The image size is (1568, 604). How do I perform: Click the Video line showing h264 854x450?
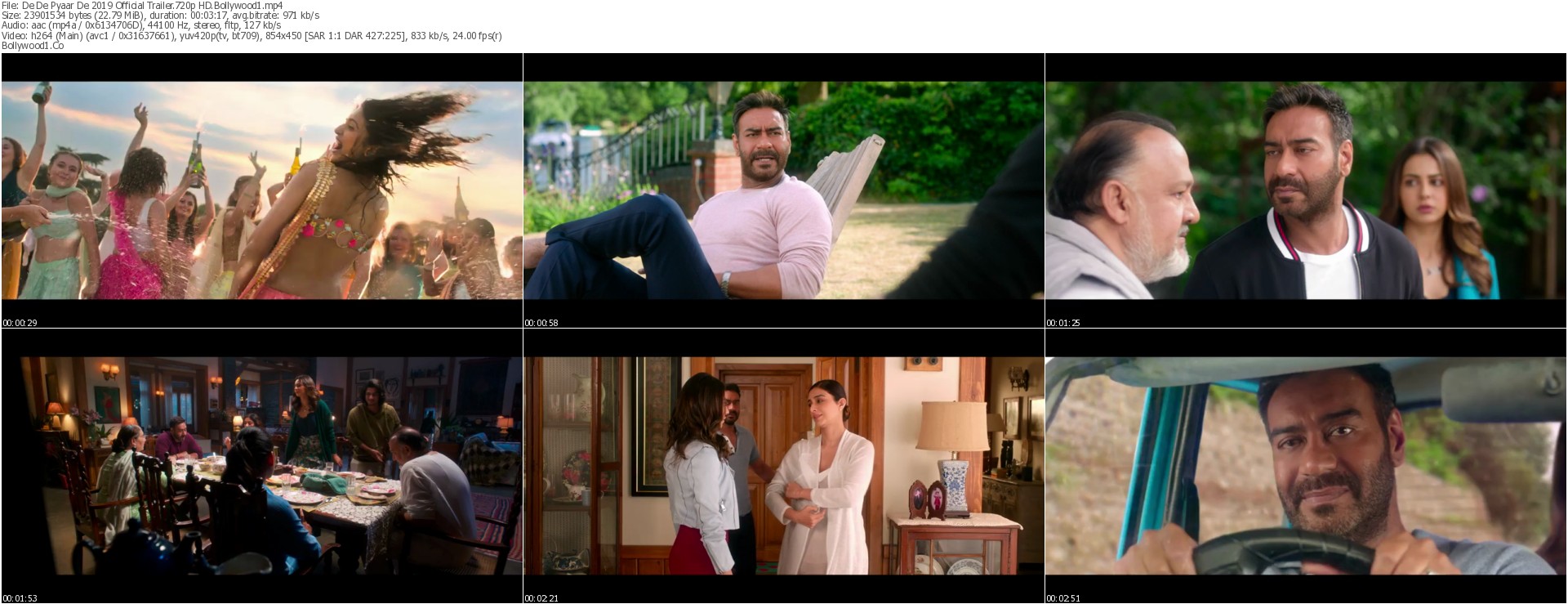pos(252,35)
